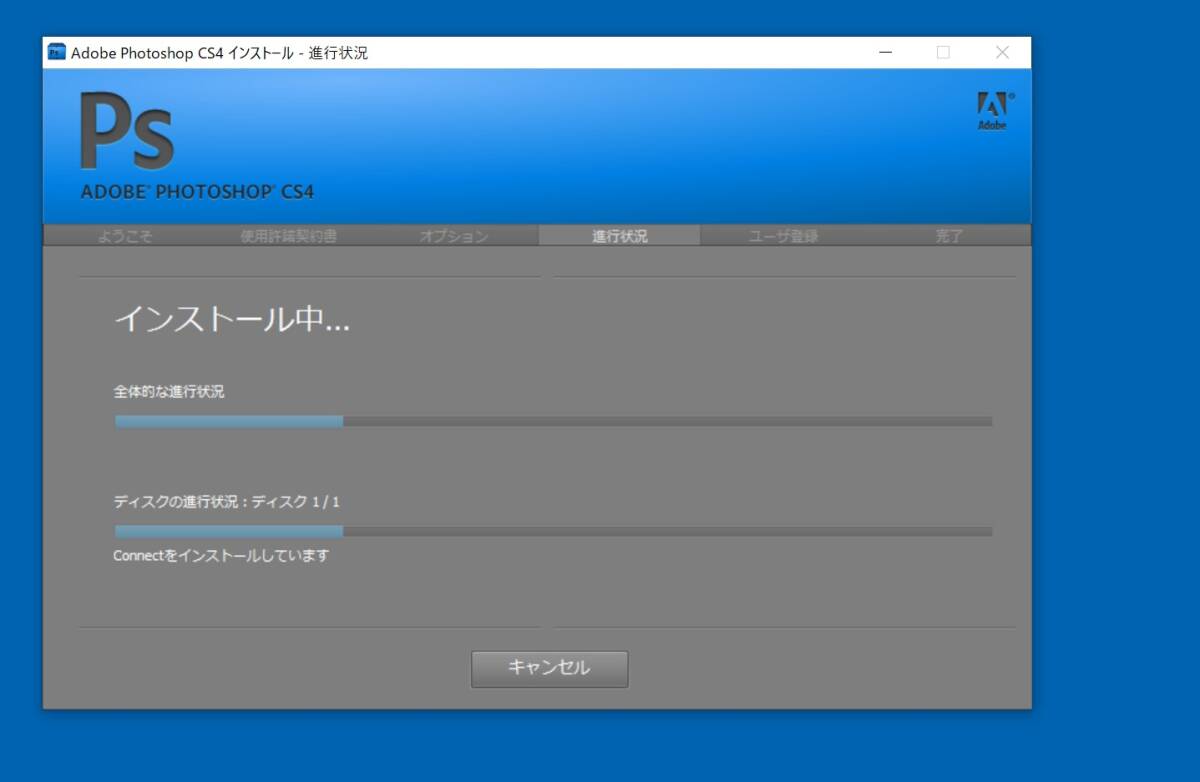Select the active 進行状況 step tab
The width and height of the screenshot is (1200, 782).
tap(620, 236)
